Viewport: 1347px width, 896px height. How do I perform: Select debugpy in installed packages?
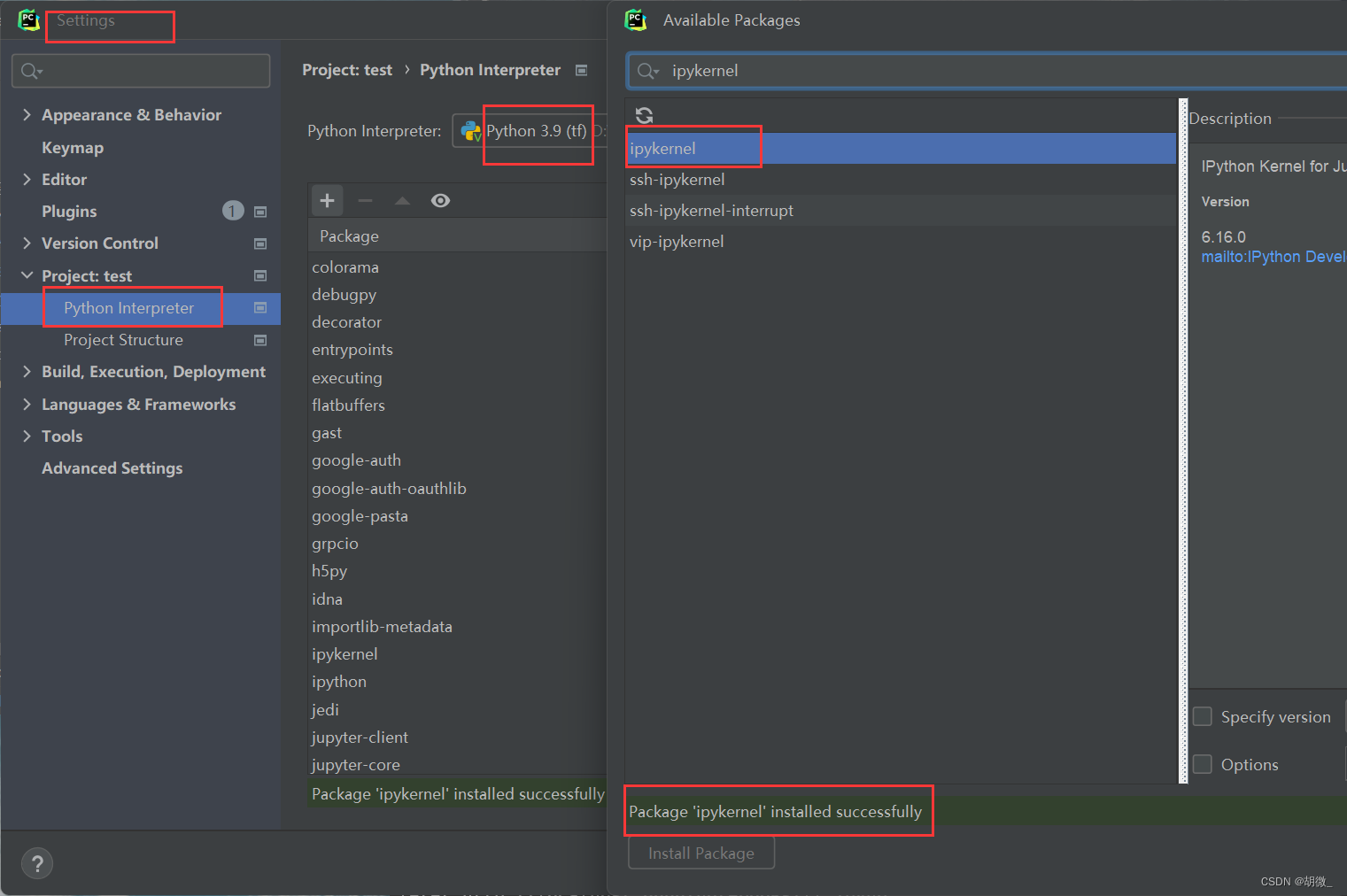tap(457, 295)
